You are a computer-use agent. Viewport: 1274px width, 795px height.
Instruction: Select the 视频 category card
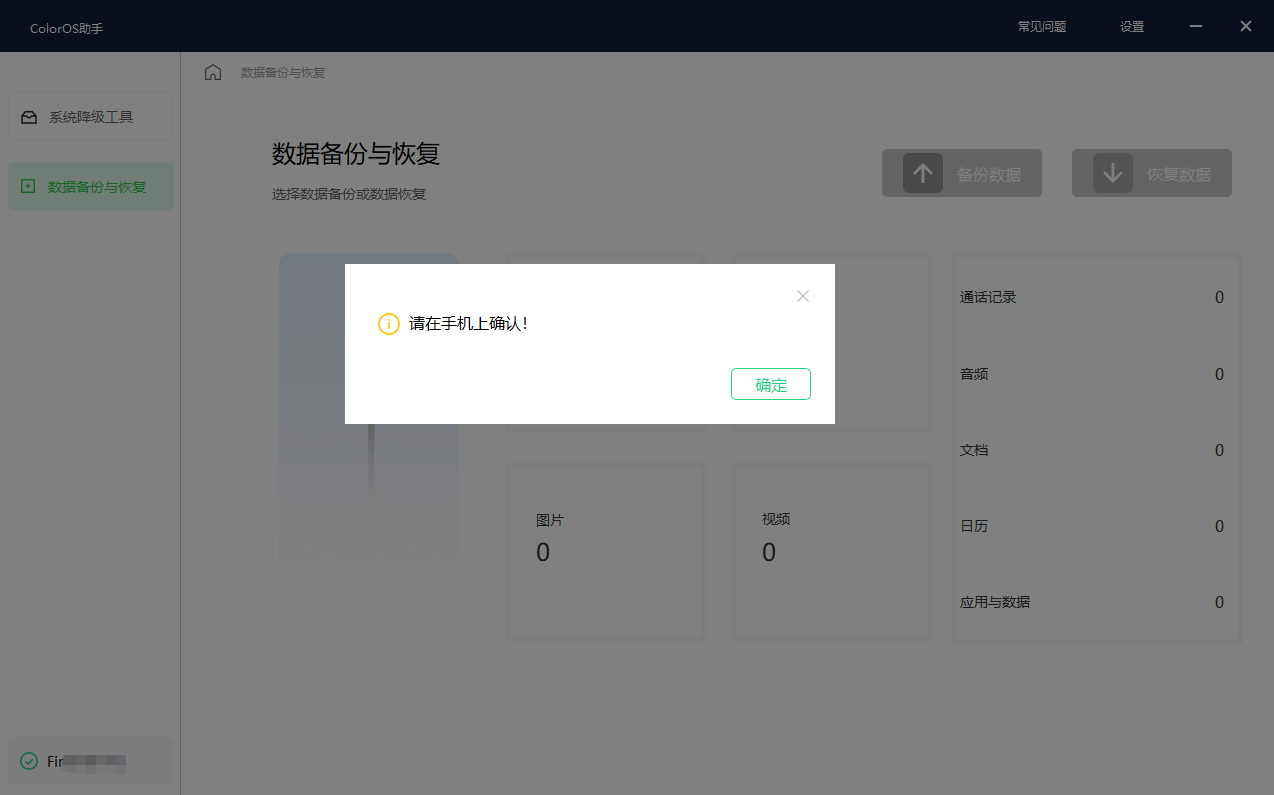[831, 551]
